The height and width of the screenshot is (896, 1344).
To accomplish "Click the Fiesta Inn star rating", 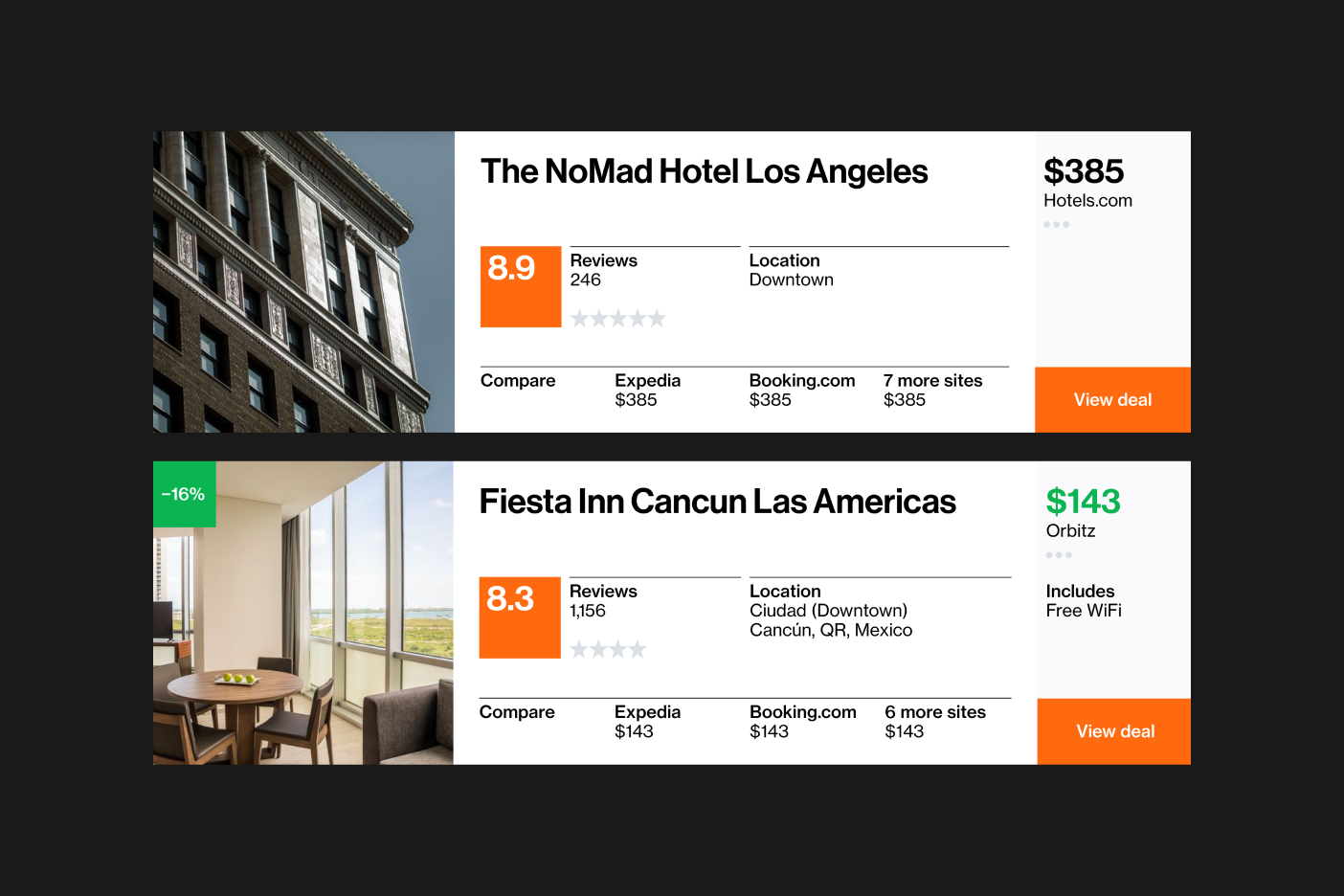I will coord(608,650).
